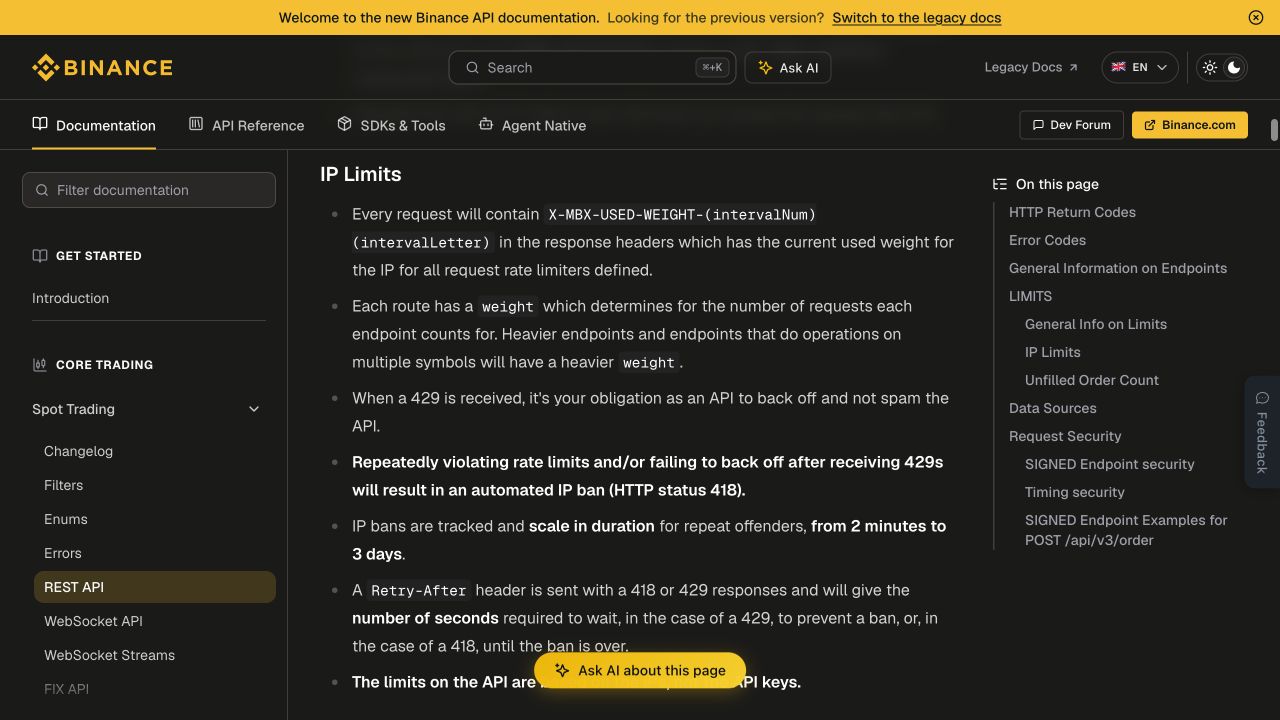Click the Documentation book icon

pyautogui.click(x=40, y=124)
